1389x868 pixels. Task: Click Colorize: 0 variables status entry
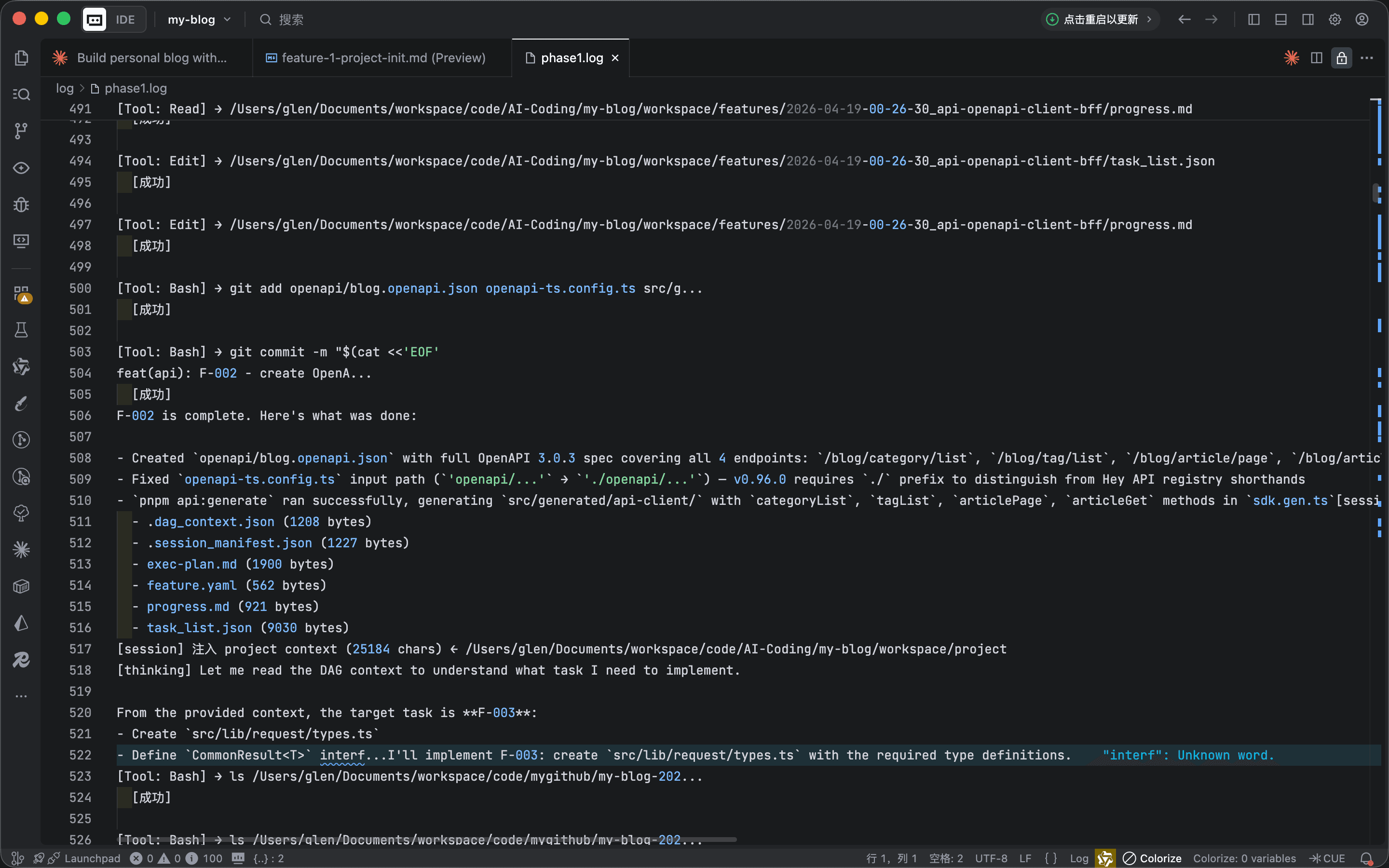(1244, 858)
